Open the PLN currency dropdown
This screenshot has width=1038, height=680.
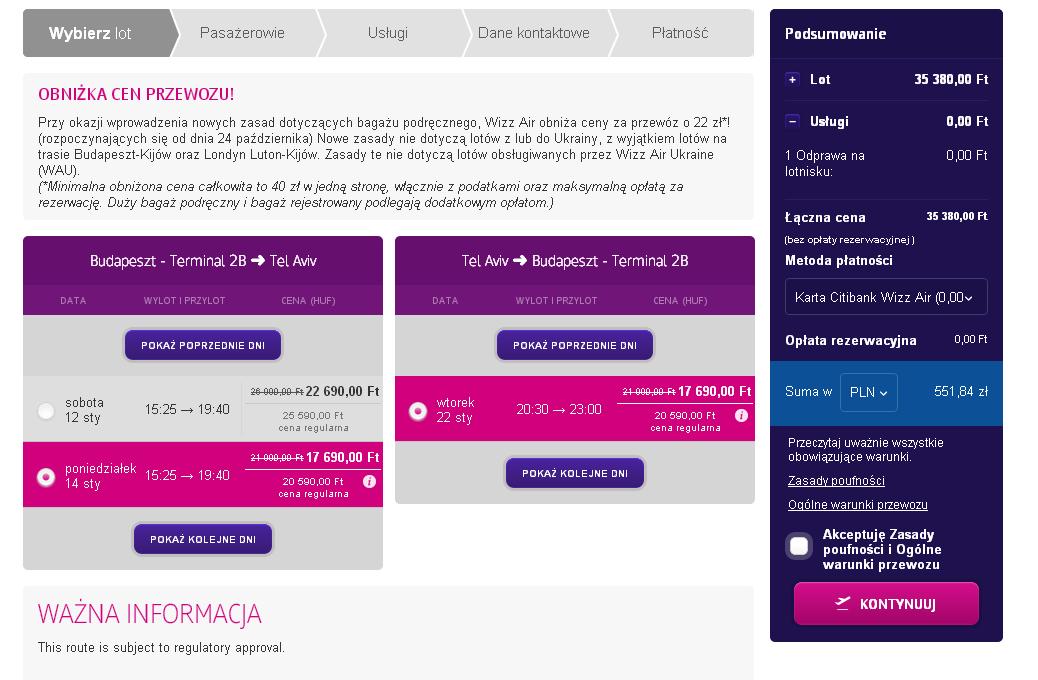click(869, 392)
